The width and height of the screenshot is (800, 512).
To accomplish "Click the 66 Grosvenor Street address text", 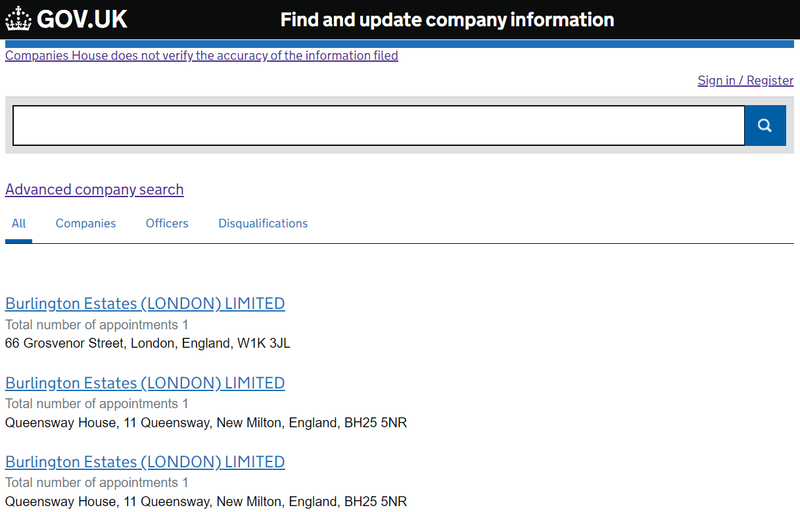I will 147,343.
